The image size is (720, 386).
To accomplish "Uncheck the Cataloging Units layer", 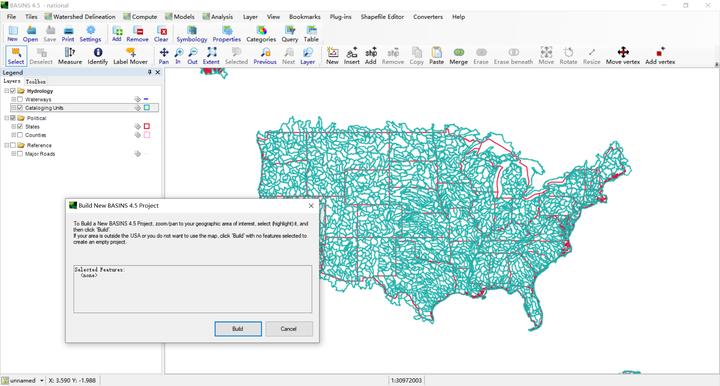I will pos(20,108).
